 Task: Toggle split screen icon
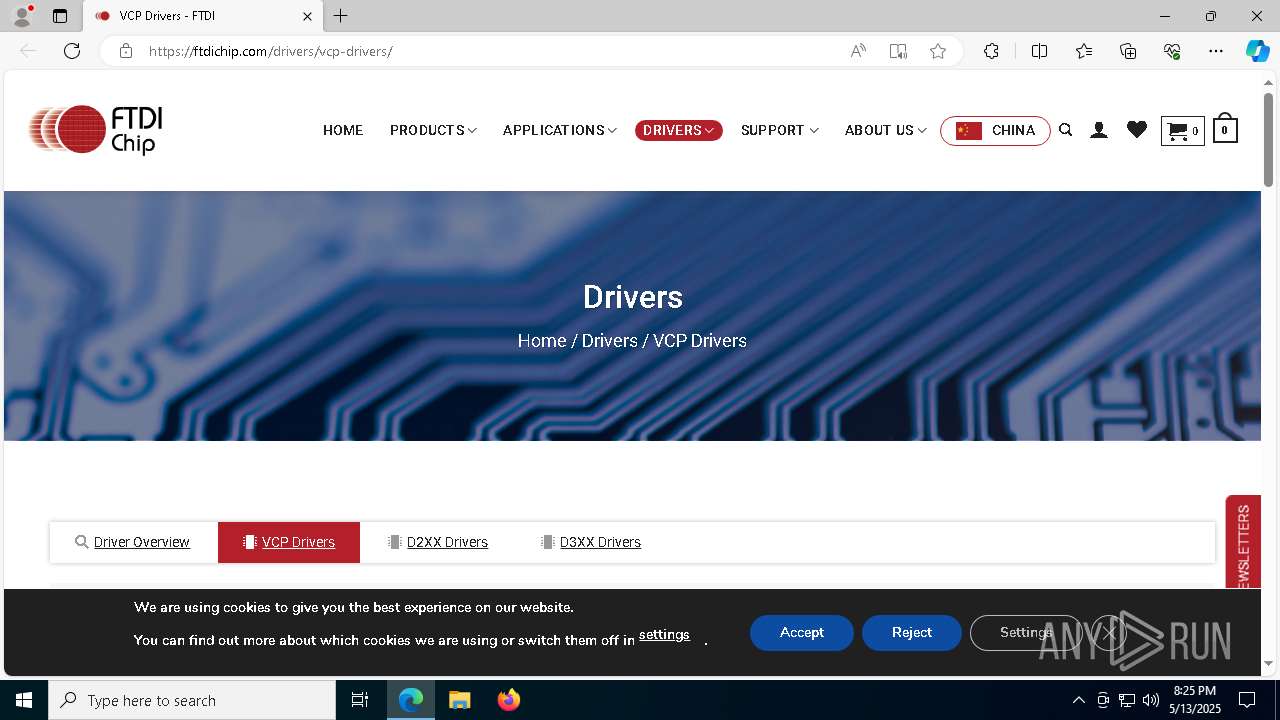click(1039, 51)
